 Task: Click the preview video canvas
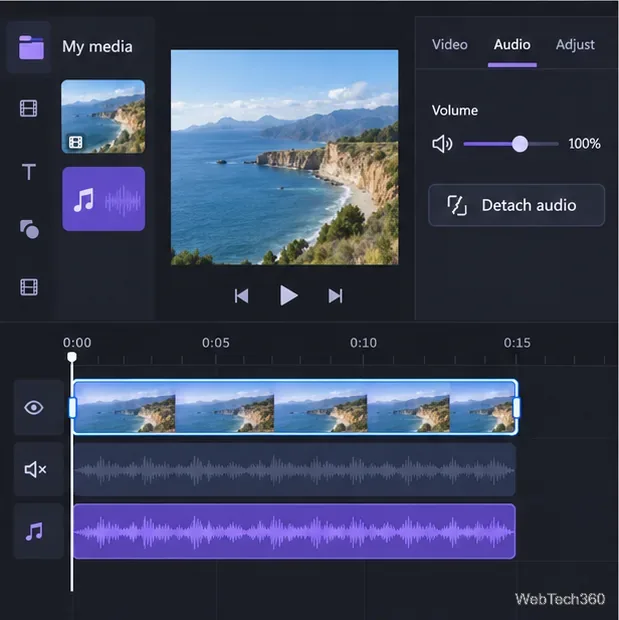point(285,157)
